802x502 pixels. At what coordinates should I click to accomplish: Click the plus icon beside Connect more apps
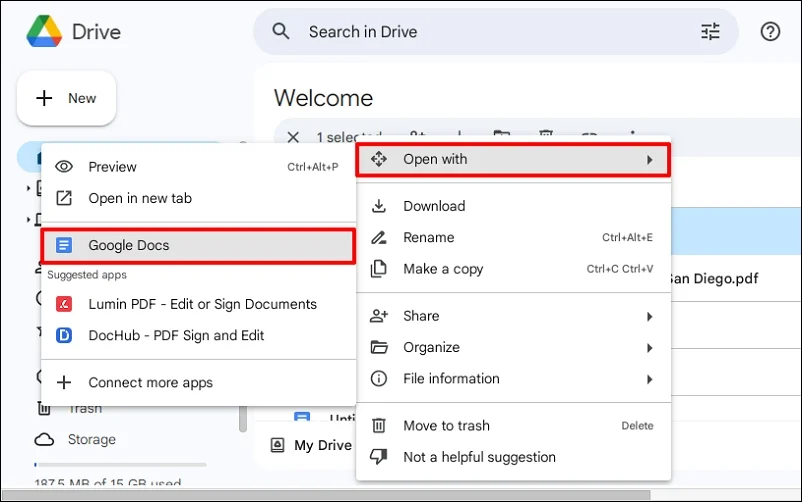[64, 382]
